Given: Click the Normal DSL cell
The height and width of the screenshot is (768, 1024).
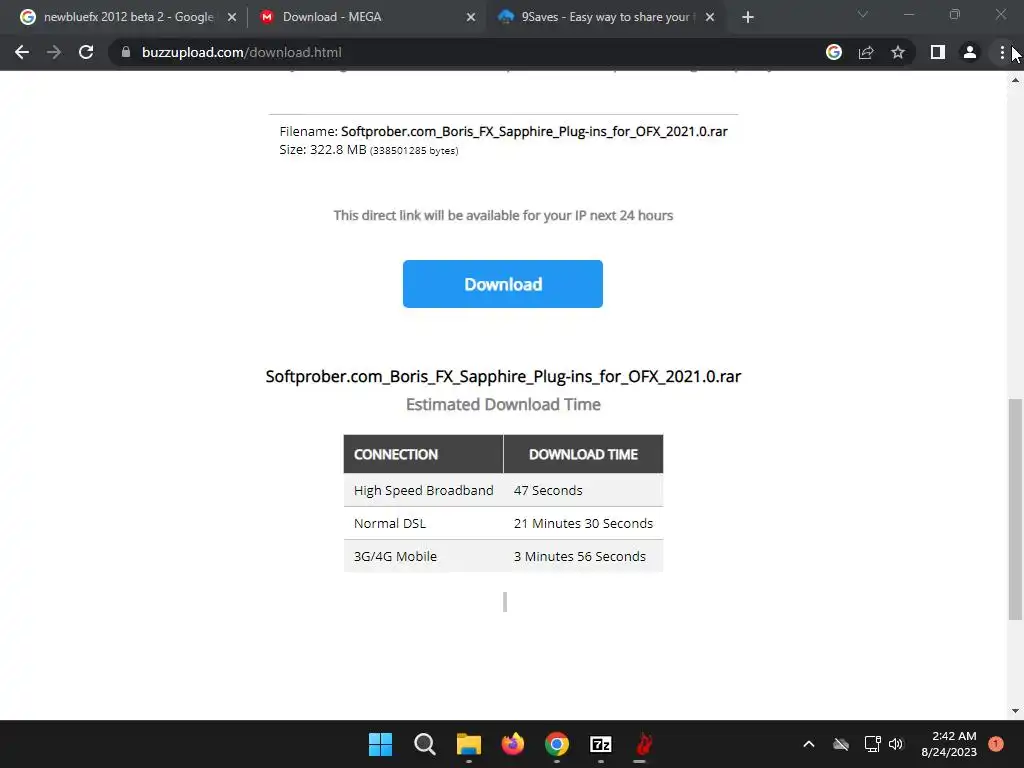Looking at the screenshot, I should coord(423,523).
